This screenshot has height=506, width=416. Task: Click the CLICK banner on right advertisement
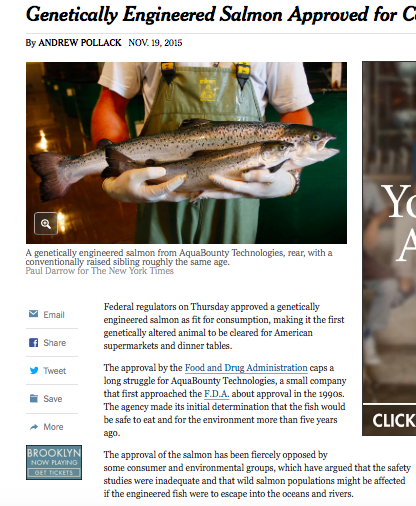click(x=389, y=420)
